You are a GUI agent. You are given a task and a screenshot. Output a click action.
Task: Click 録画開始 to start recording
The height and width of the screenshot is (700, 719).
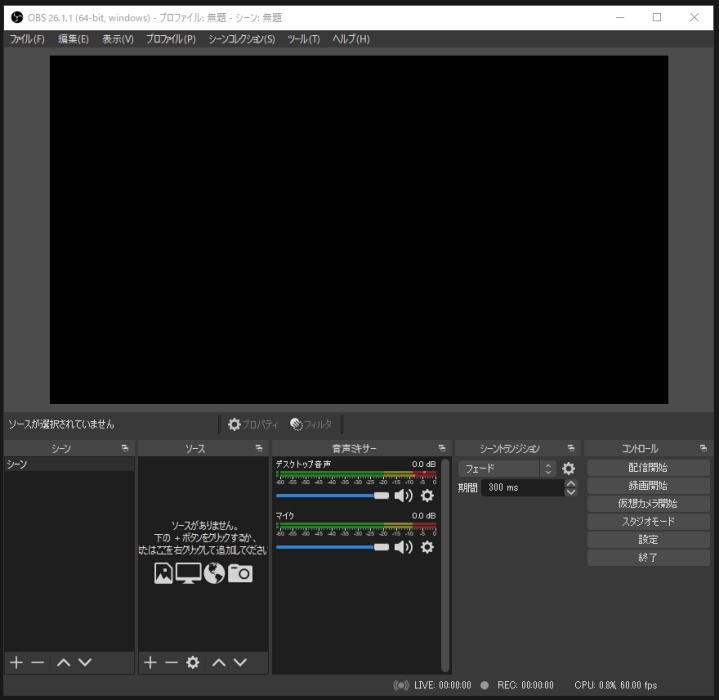coord(648,485)
